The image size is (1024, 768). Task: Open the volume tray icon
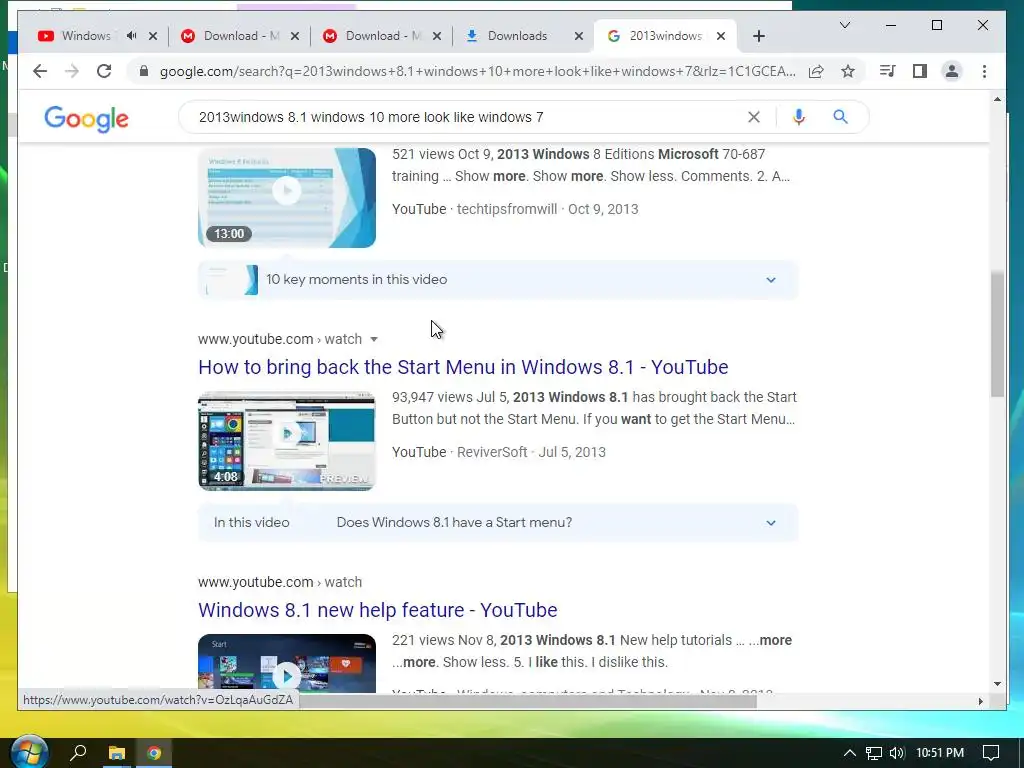[x=897, y=753]
